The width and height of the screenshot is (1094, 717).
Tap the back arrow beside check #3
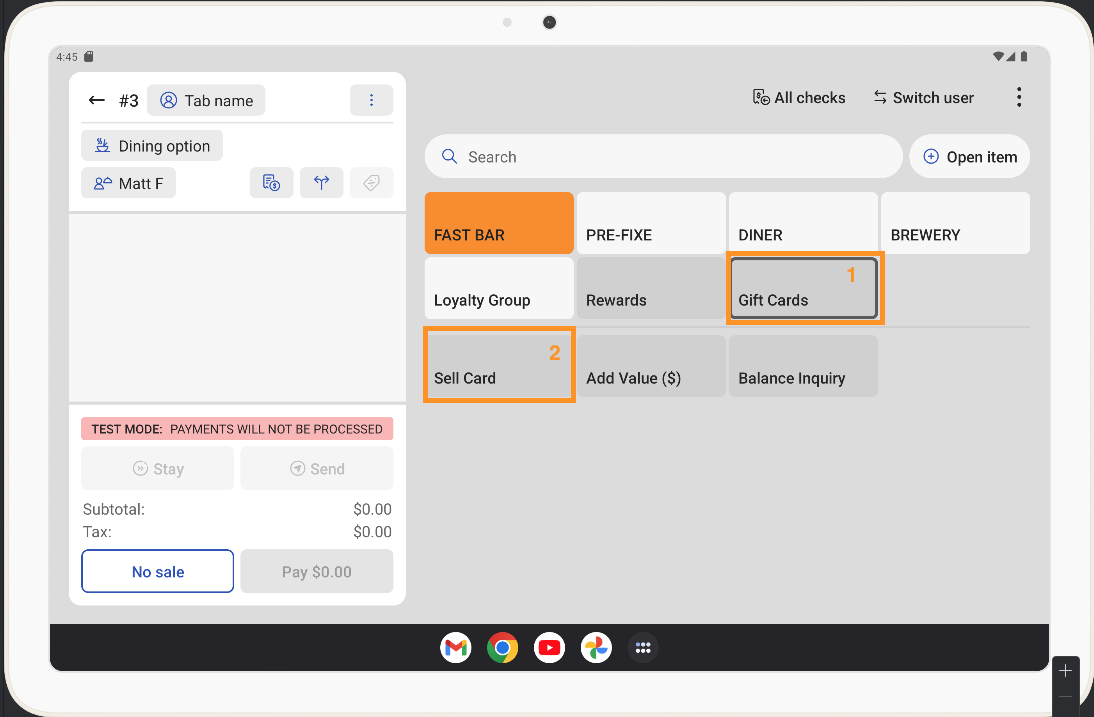tap(97, 100)
